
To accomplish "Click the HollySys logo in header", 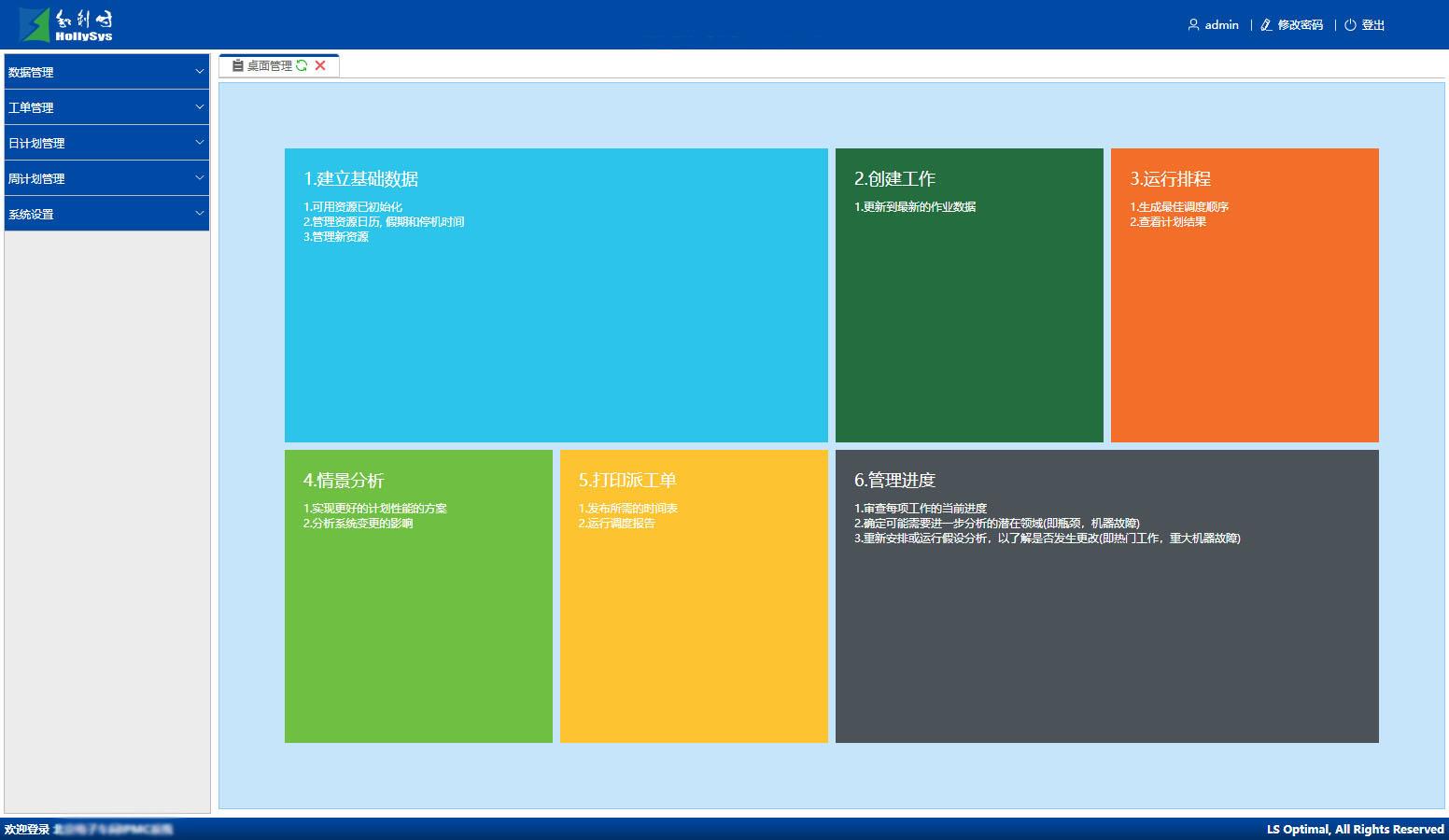I will [66, 24].
